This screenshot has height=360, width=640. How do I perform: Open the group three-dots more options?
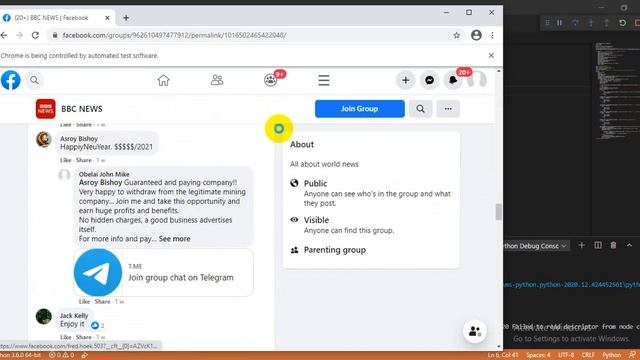click(x=448, y=109)
